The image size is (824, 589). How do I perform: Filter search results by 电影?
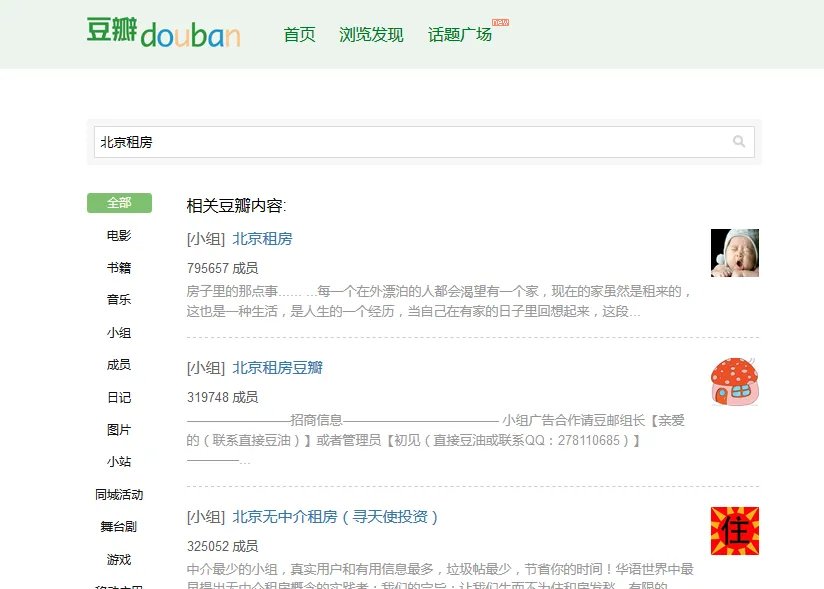119,236
